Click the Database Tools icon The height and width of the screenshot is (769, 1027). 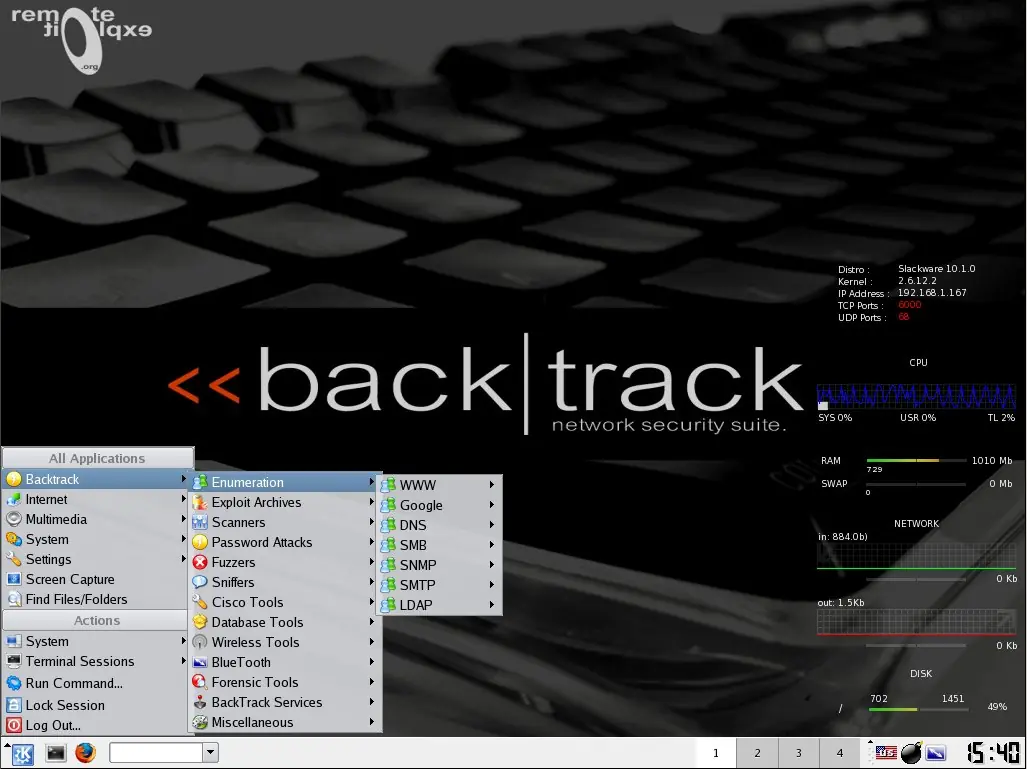pyautogui.click(x=200, y=622)
